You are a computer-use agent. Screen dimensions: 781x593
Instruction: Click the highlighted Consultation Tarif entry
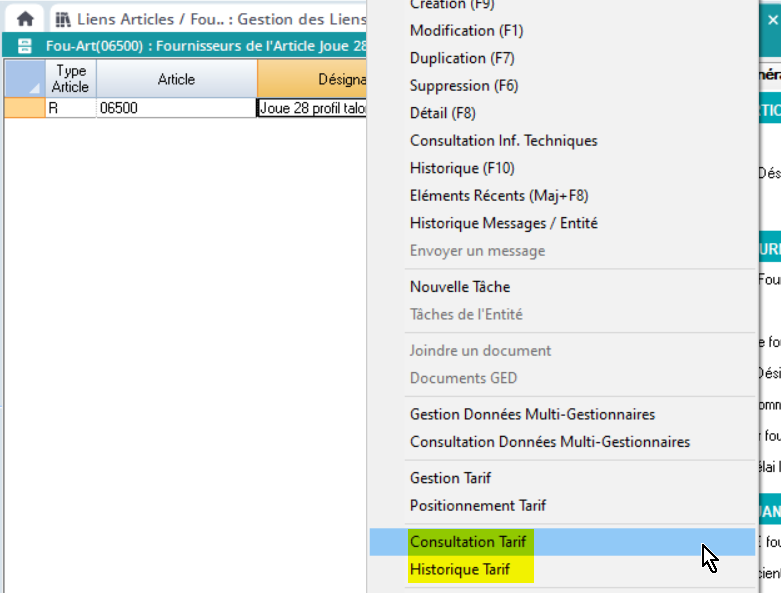coord(467,542)
